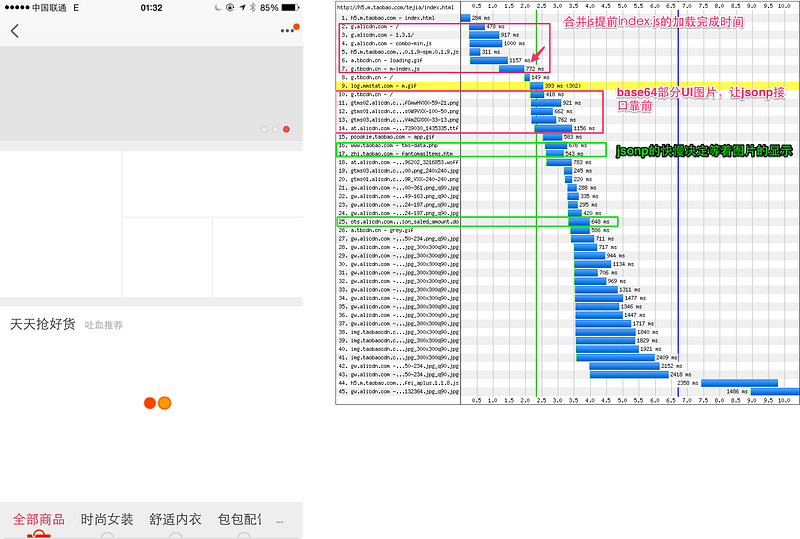Image resolution: width=800 pixels, height=539 pixels.
Task: Select waterfall row 5 spm.0.1.9.js
Action: tap(399, 52)
